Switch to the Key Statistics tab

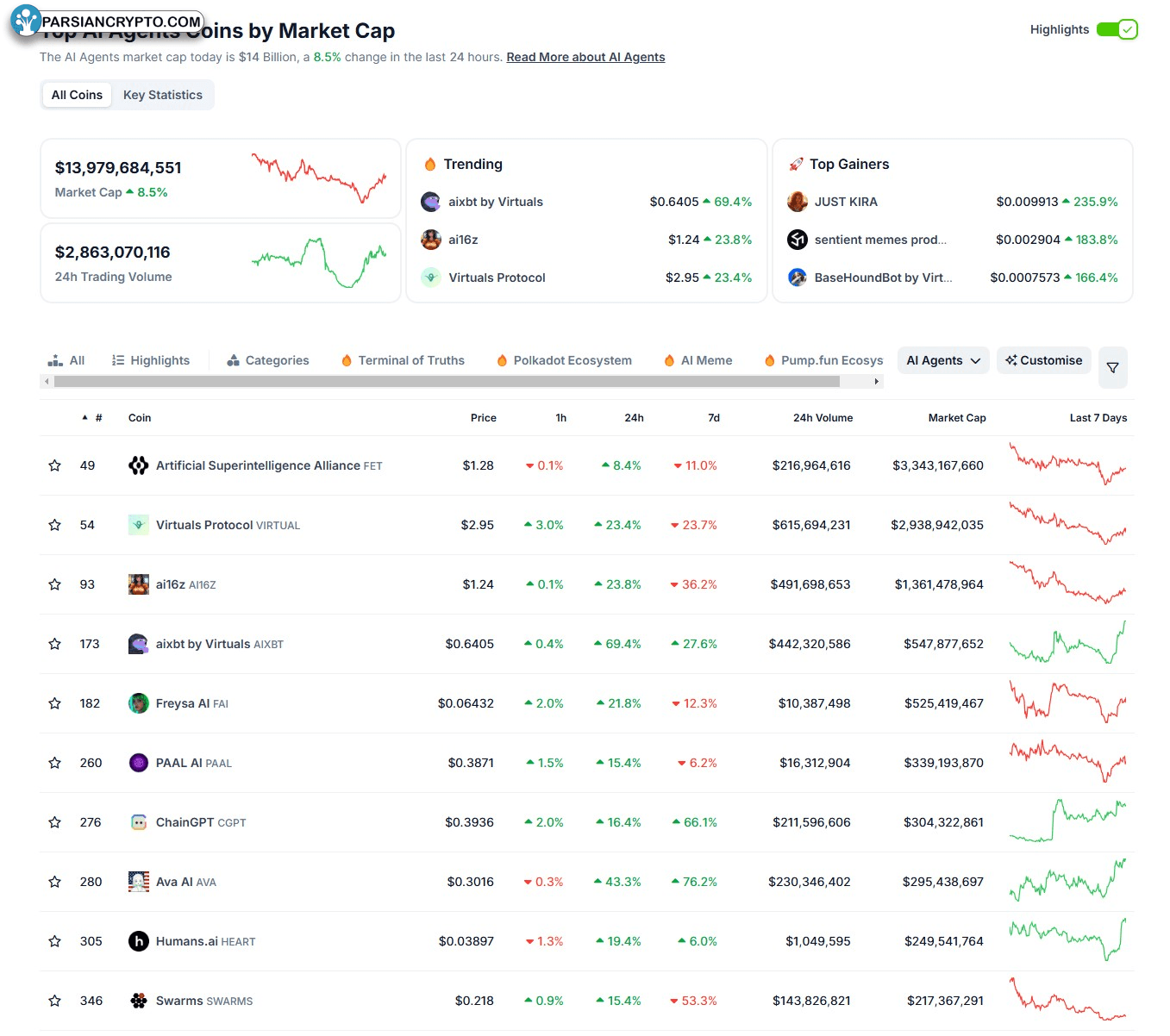(x=163, y=95)
